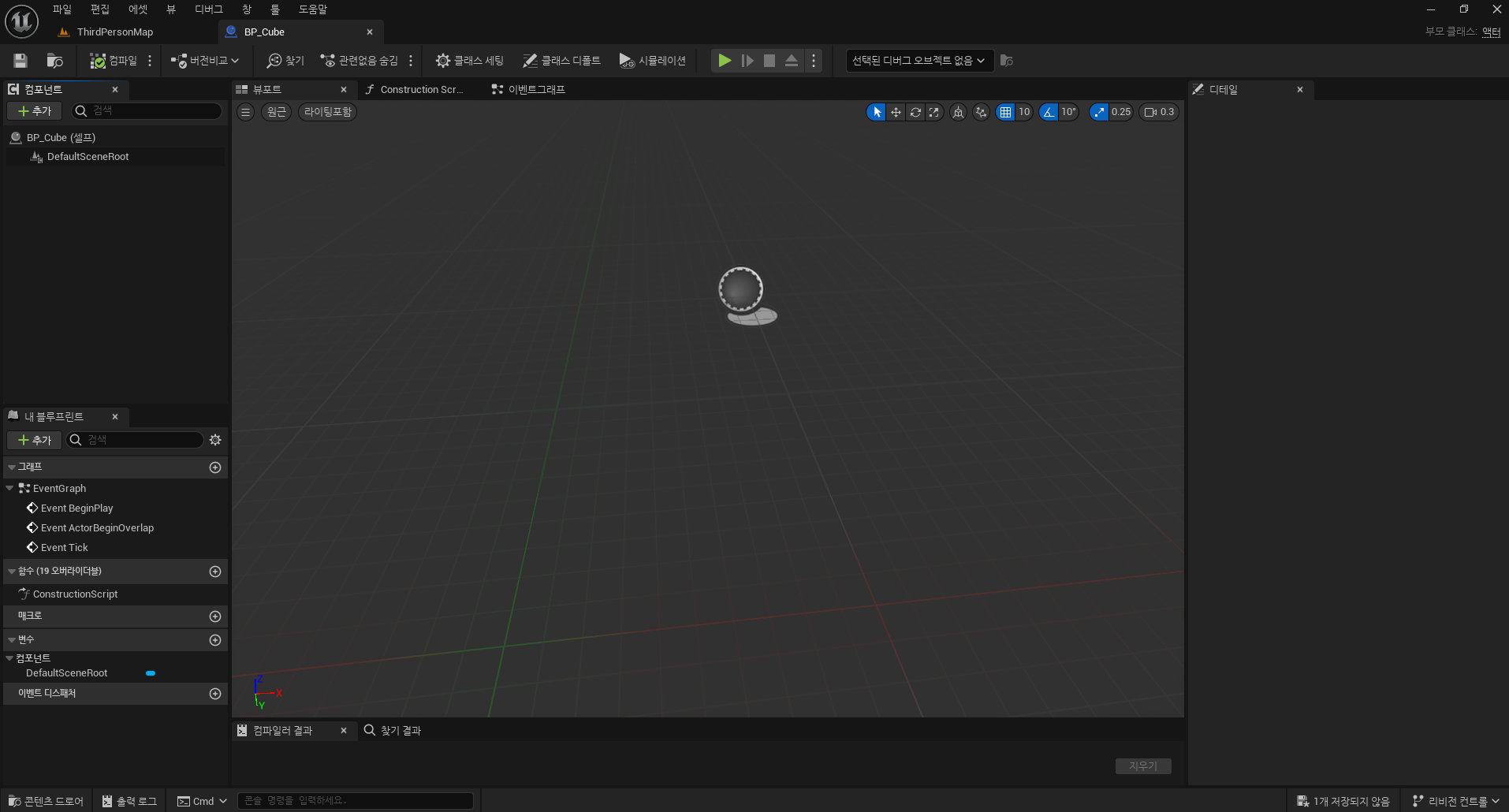Add a component with 추가 button
Image resolution: width=1509 pixels, height=812 pixels.
[35, 111]
